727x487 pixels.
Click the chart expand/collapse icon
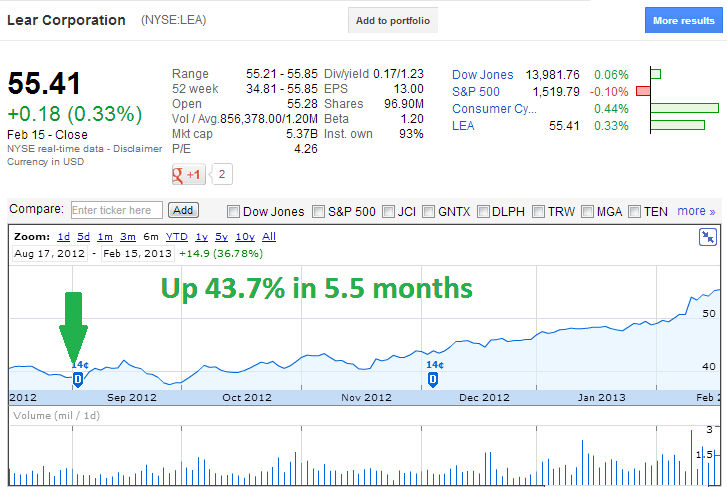708,237
